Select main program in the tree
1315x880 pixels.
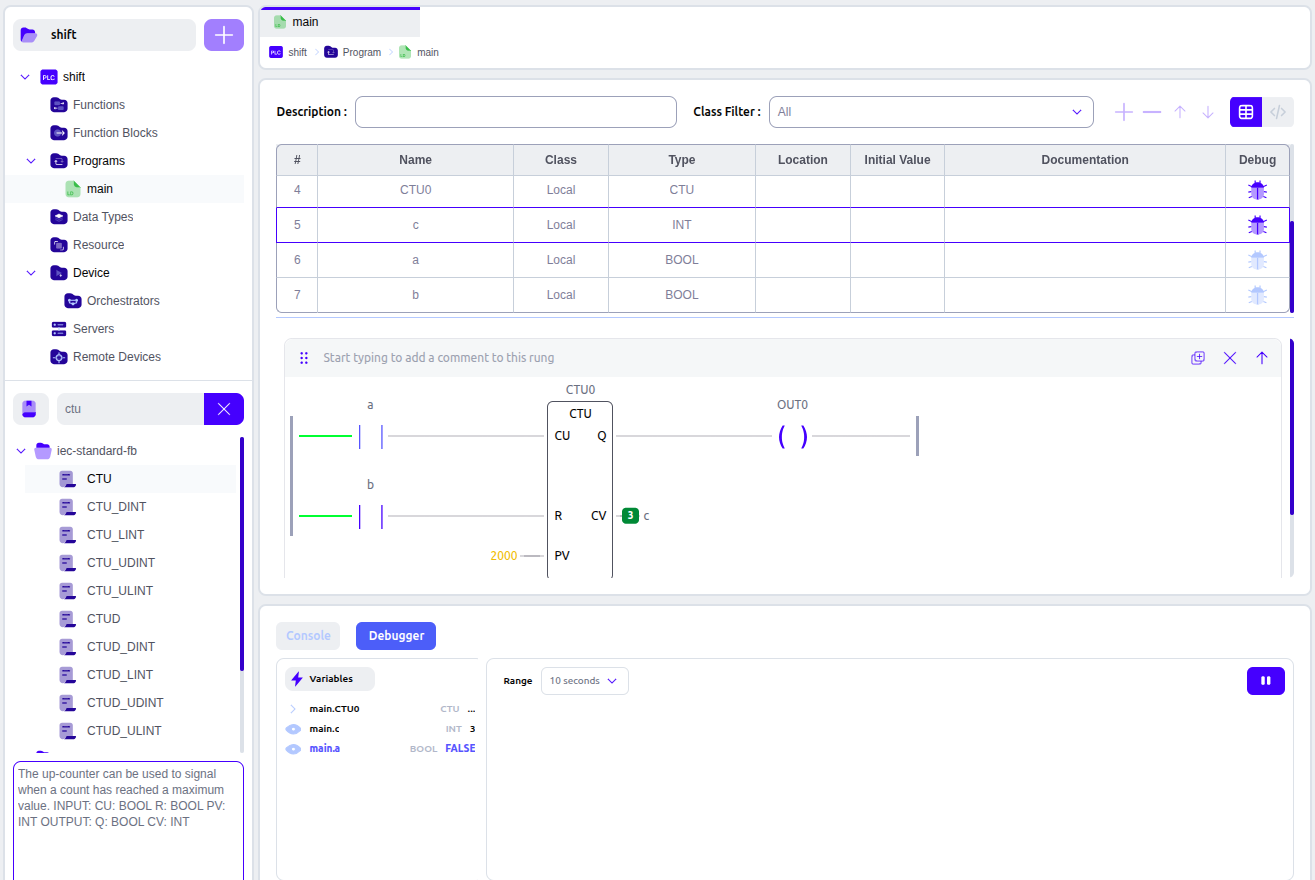click(x=100, y=189)
